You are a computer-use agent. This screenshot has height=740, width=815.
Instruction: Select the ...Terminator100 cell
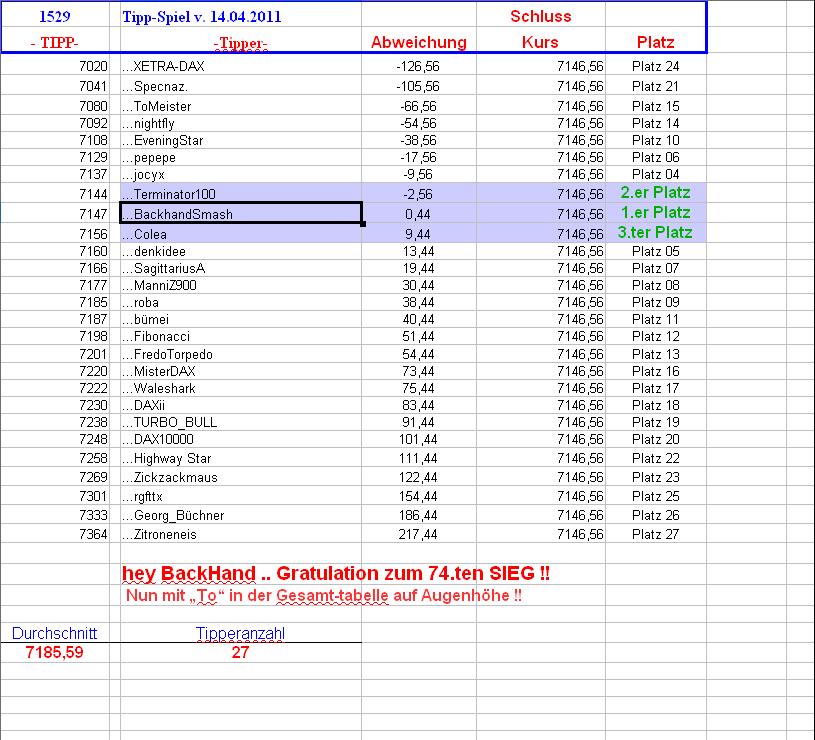click(x=241, y=193)
